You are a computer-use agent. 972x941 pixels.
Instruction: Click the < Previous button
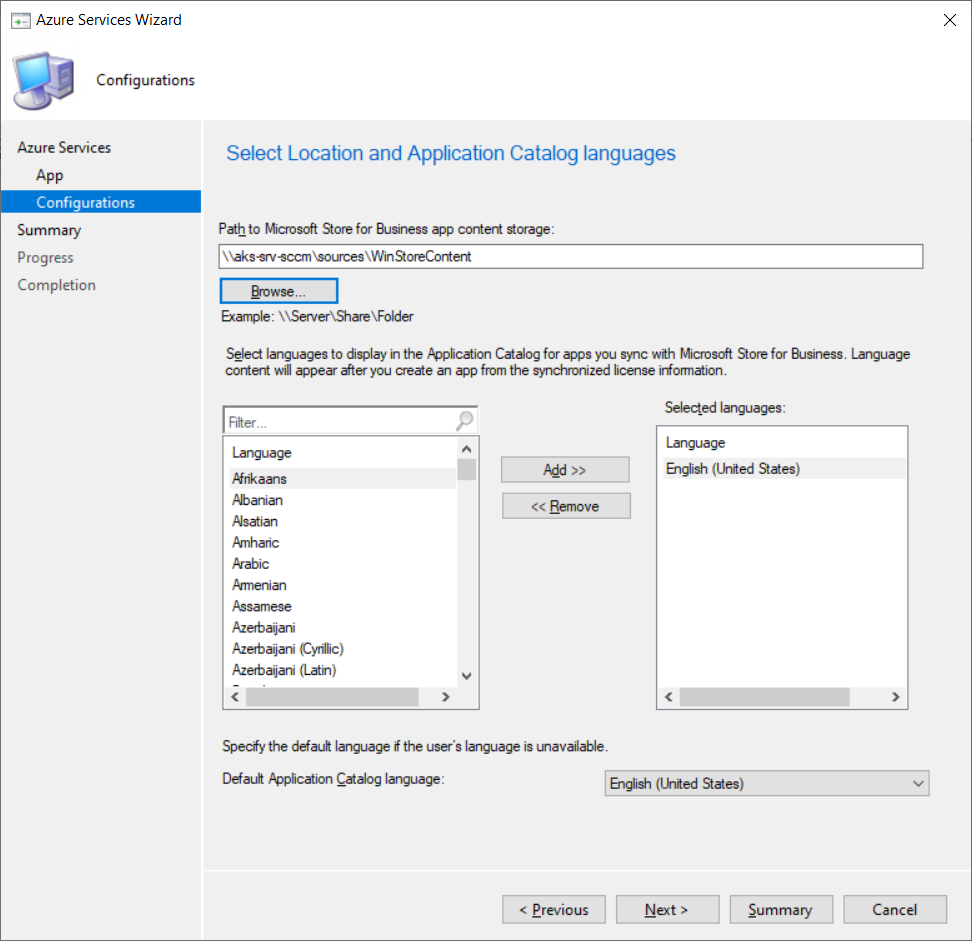[554, 910]
